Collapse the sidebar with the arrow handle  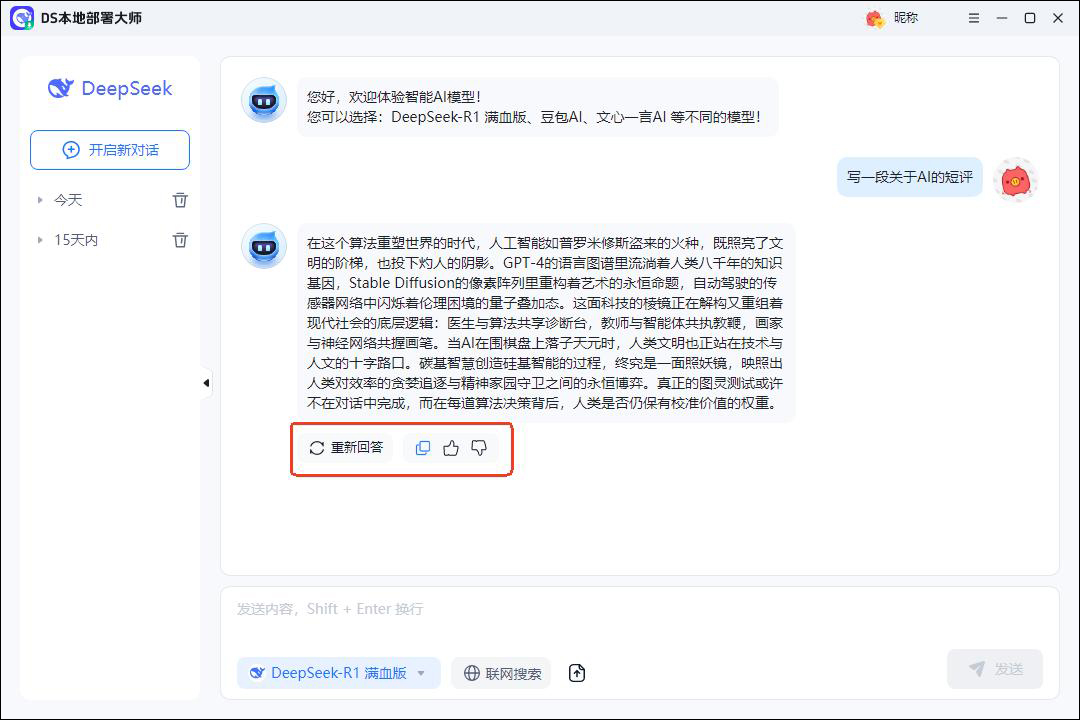(x=206, y=383)
